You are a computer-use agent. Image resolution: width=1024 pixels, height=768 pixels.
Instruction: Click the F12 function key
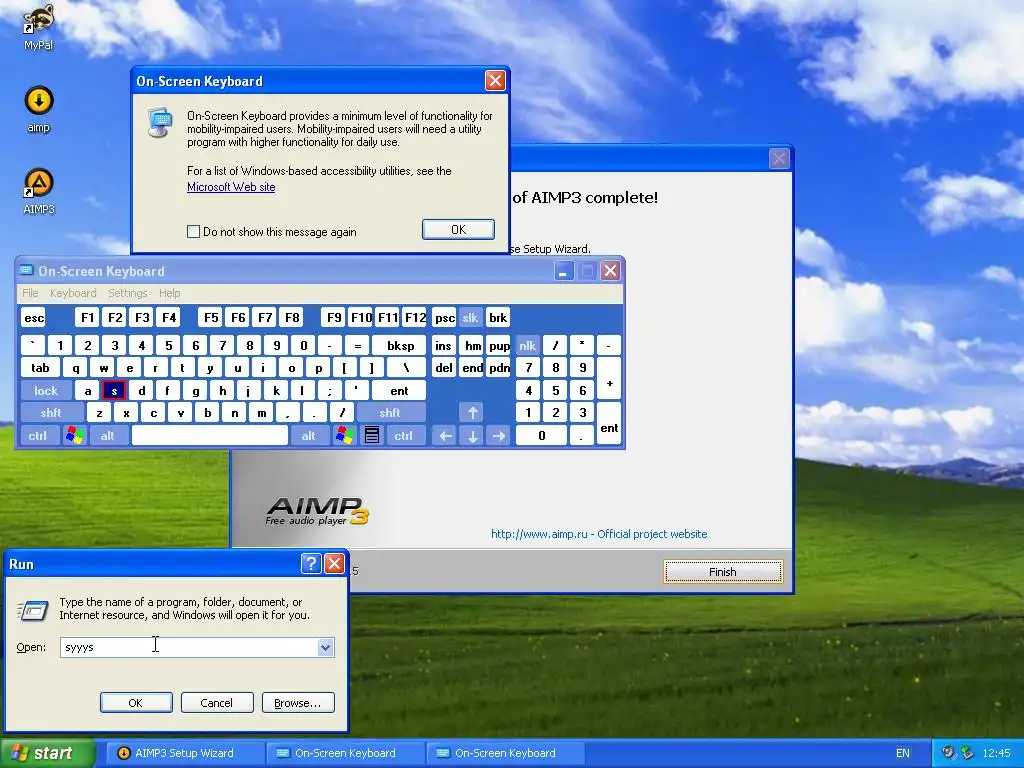[x=415, y=318]
